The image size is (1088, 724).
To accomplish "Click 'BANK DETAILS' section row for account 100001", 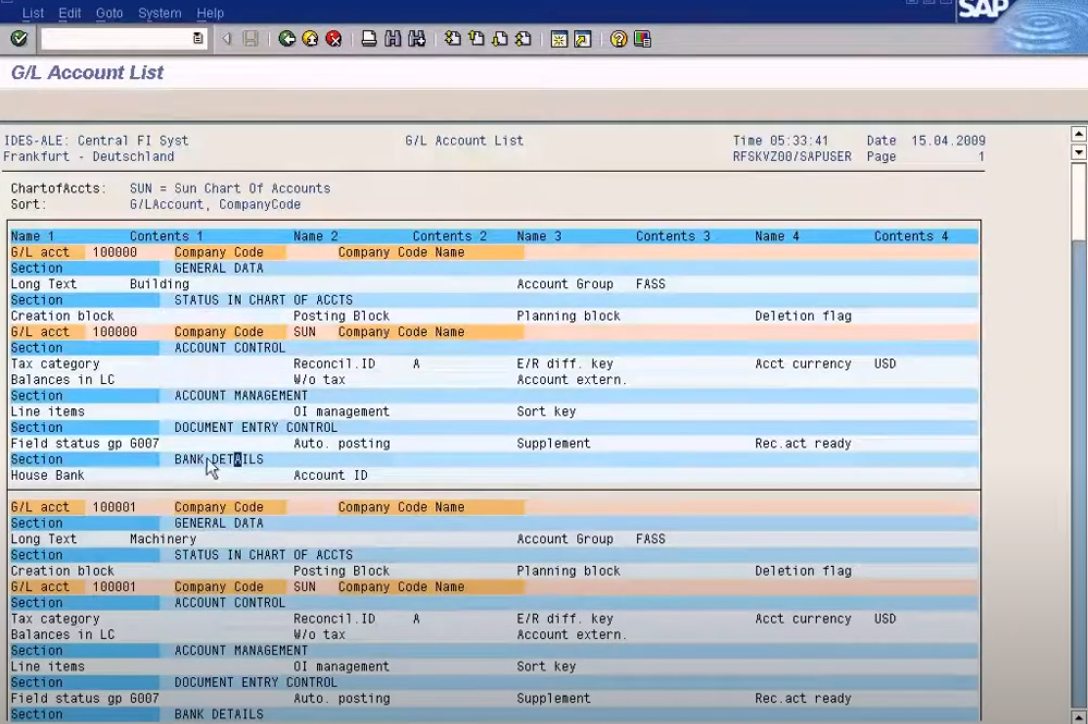I will tap(219, 714).
